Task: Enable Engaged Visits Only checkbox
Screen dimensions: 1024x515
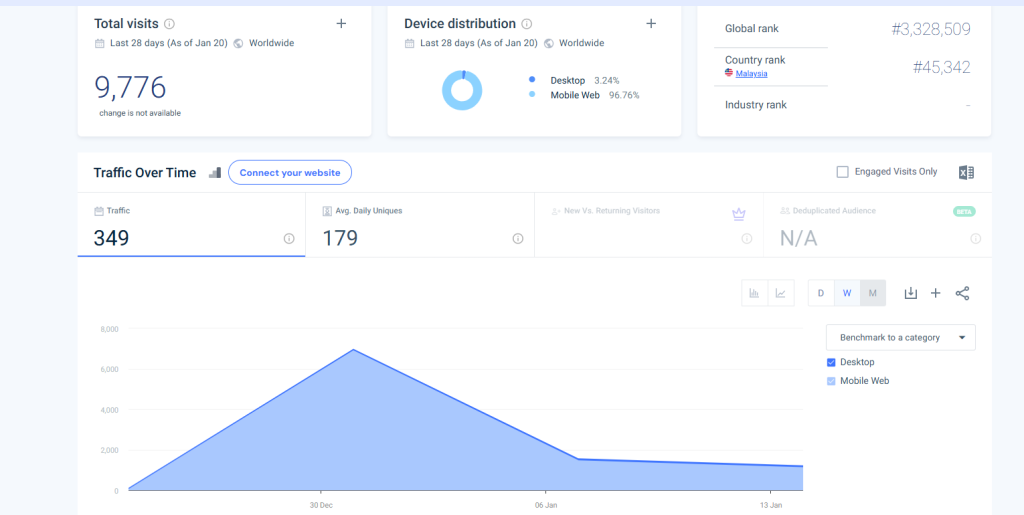Action: [843, 172]
